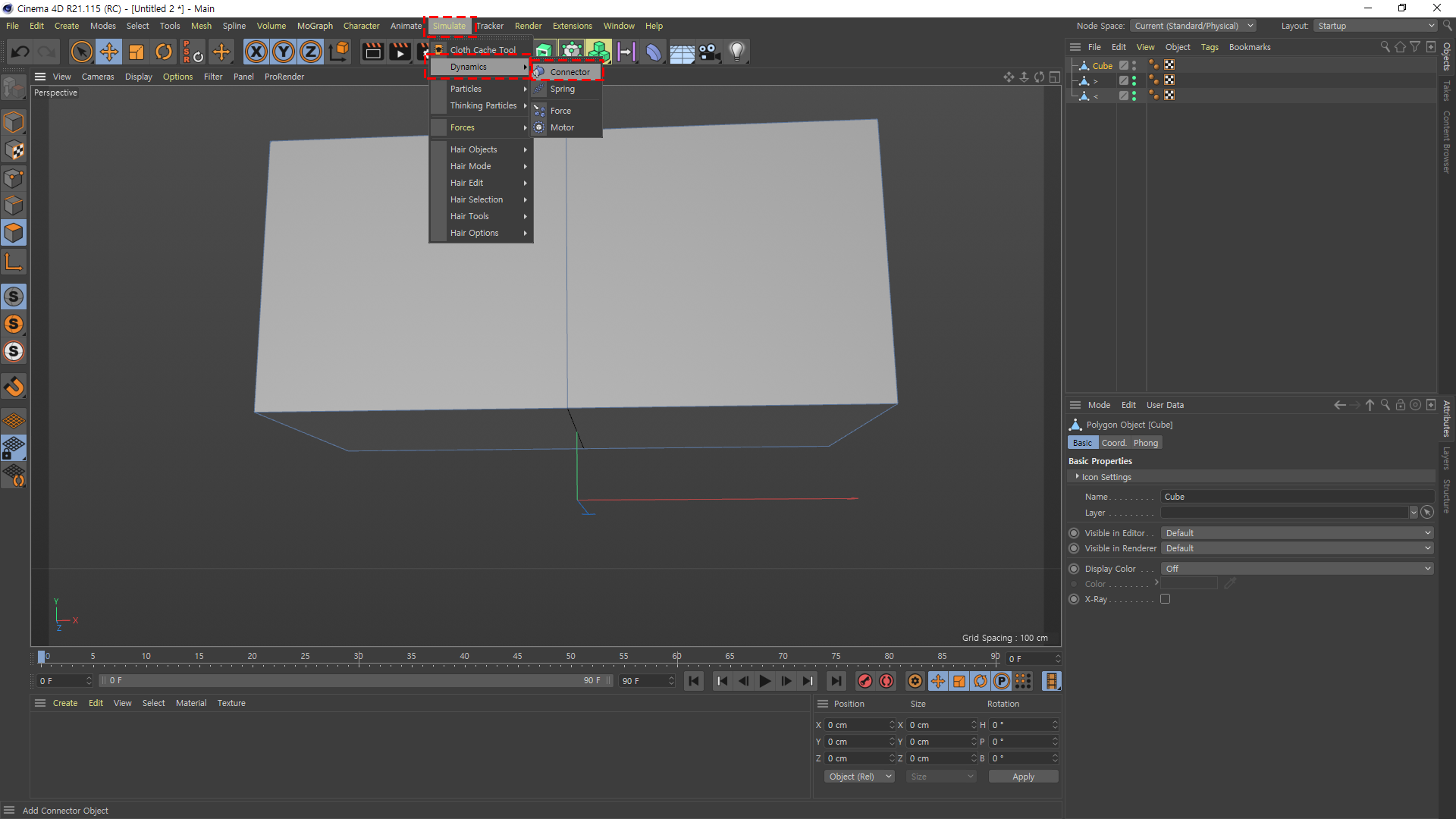This screenshot has width=1456, height=819.
Task: Click the Apply button
Action: [1023, 777]
